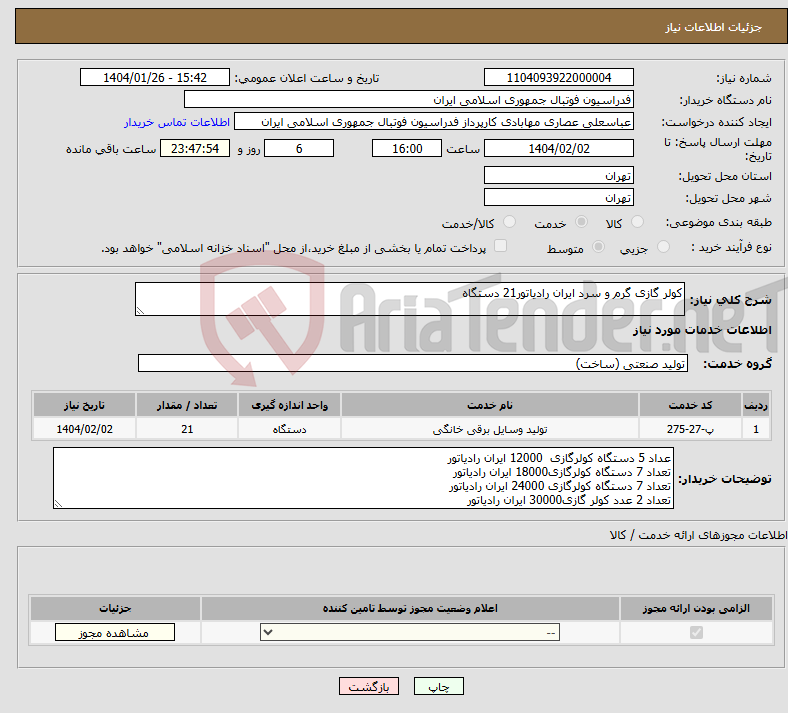Click the شهر محل تحویل تهران field
This screenshot has height=713, width=788.
[558, 197]
